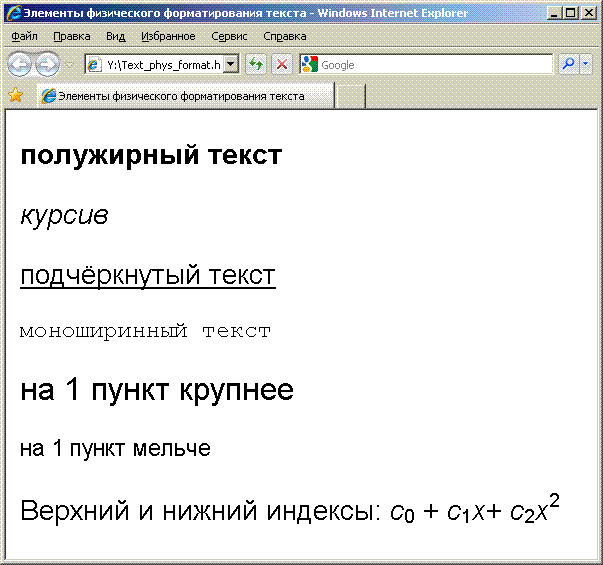Screen dimensions: 603x565
Task: Stop loading with the red X icon
Action: pos(282,64)
